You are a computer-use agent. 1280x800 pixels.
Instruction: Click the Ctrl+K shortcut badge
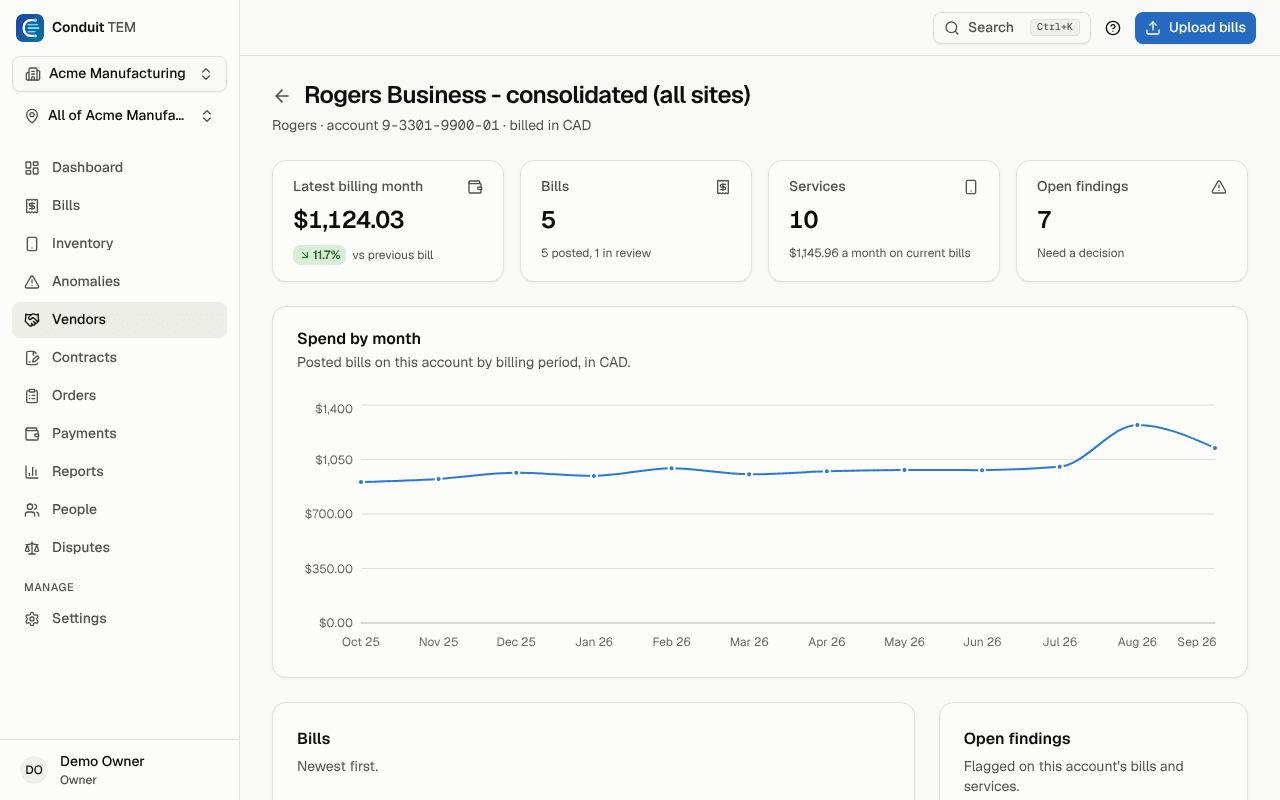1055,28
